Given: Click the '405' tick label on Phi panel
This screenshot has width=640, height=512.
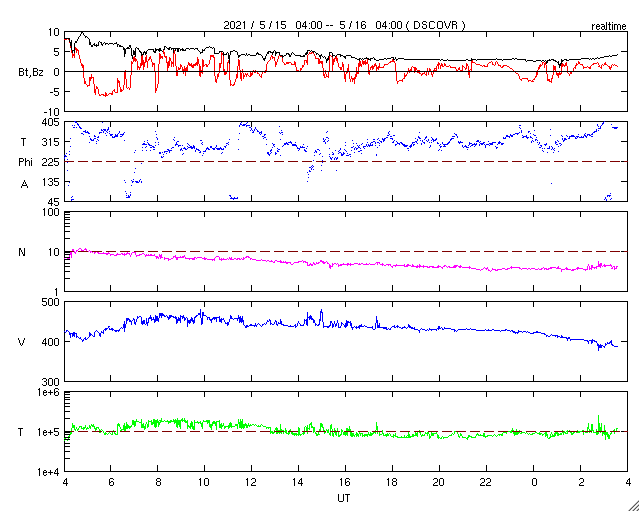Looking at the screenshot, I should tap(51, 122).
